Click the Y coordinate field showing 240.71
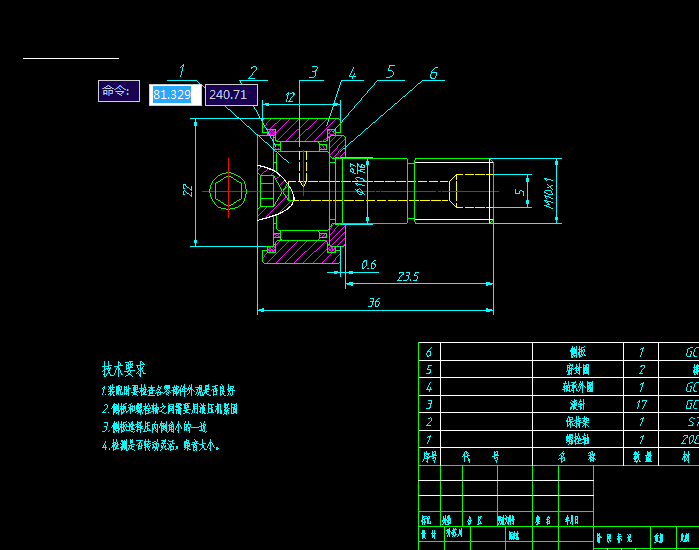 coord(231,95)
